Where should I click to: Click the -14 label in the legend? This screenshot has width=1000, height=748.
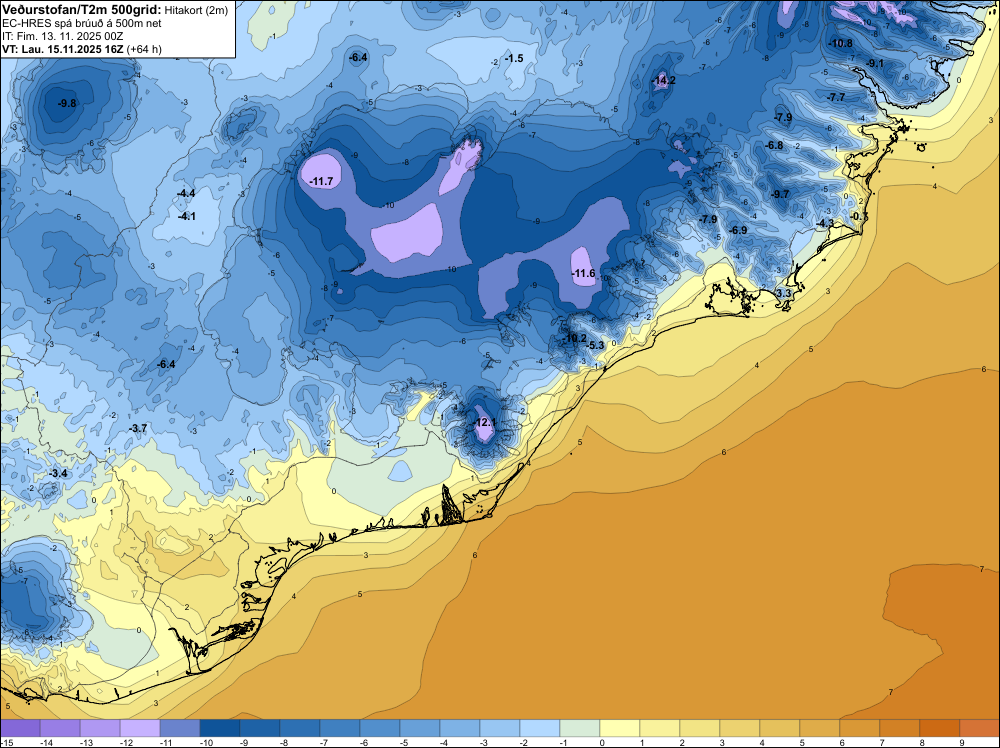tap(45, 742)
